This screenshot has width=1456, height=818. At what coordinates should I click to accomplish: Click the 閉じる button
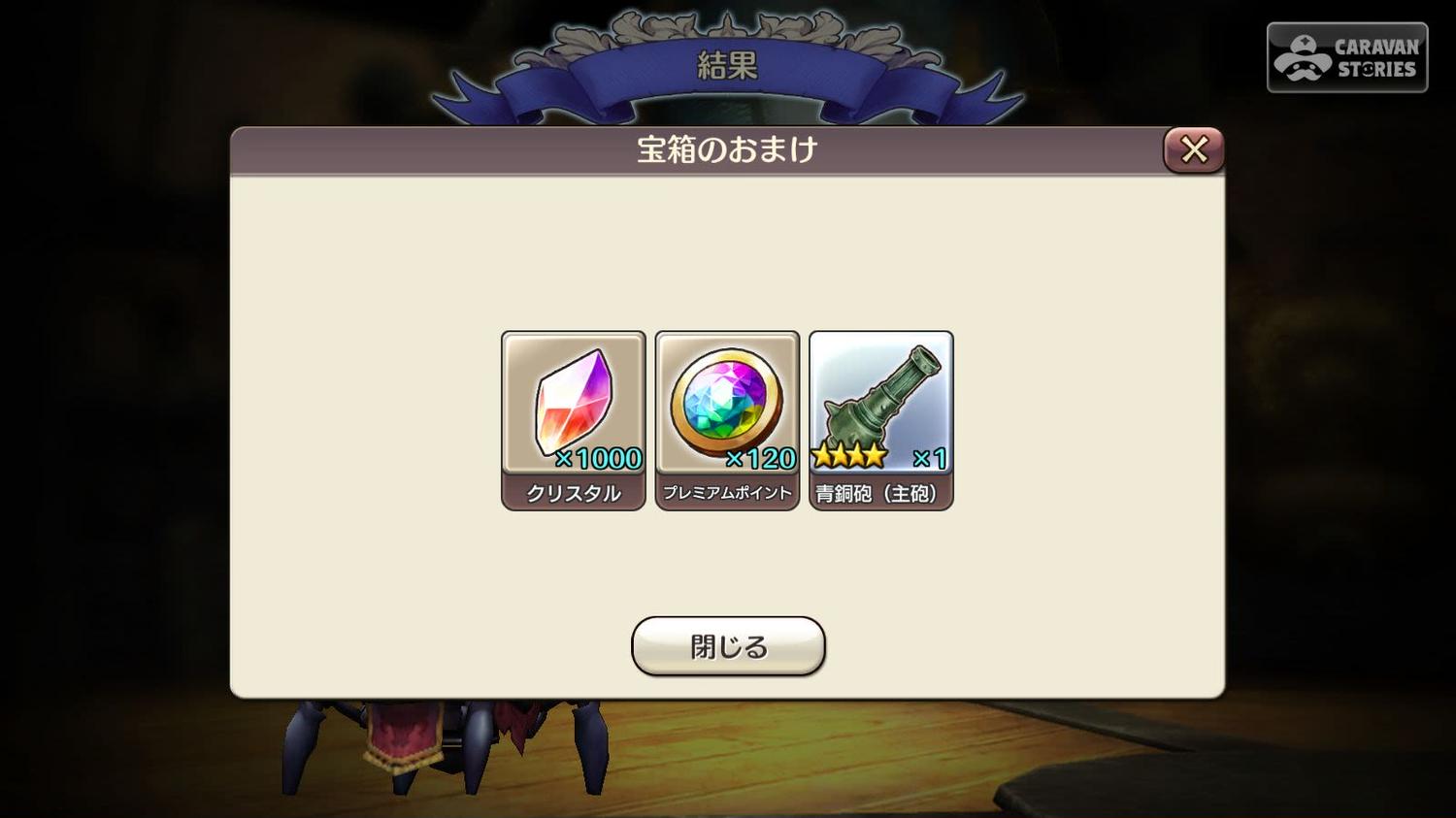(x=728, y=646)
